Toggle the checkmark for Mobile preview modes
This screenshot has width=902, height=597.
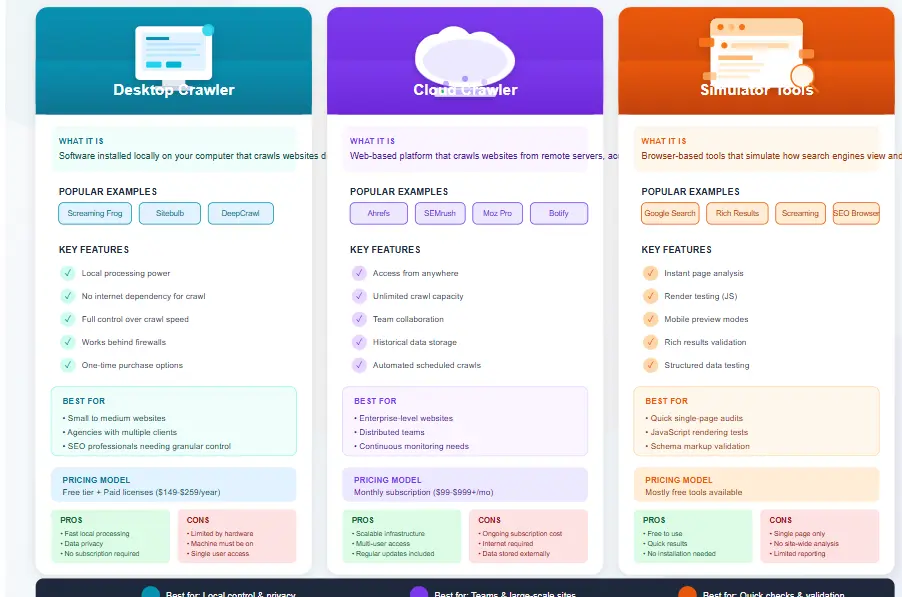coord(650,318)
